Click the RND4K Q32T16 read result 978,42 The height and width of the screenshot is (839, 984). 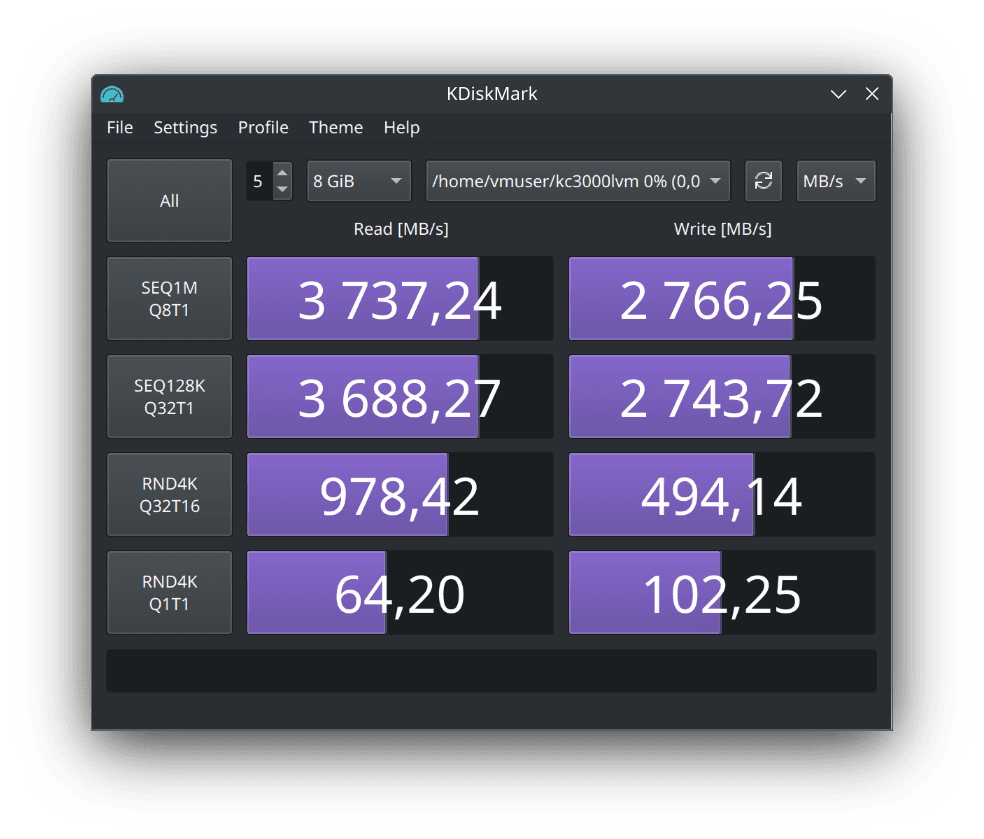click(400, 494)
